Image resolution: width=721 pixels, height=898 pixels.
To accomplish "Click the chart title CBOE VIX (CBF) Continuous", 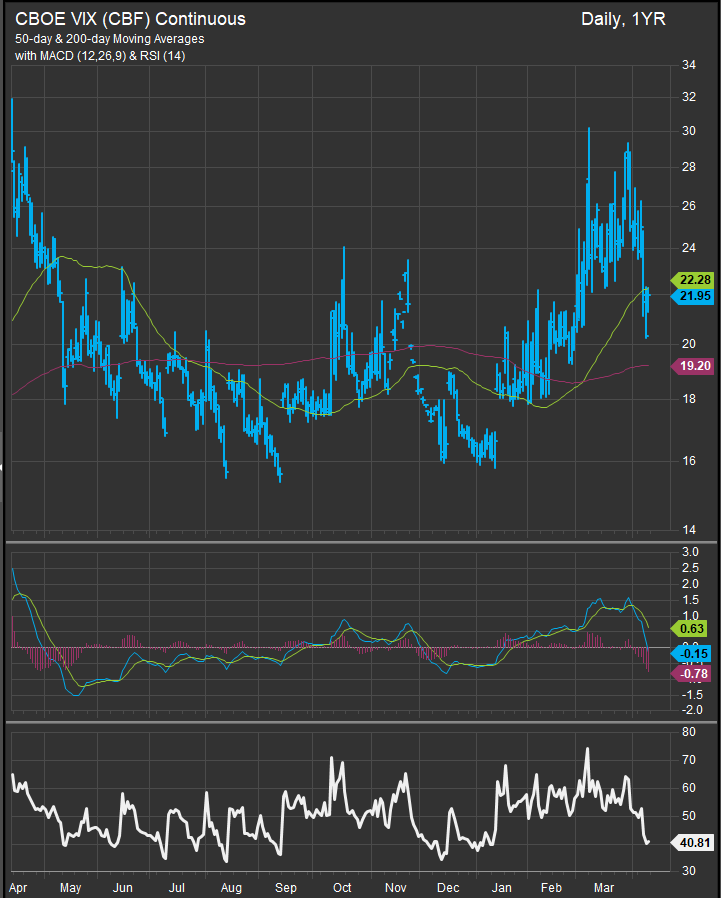I will click(130, 19).
